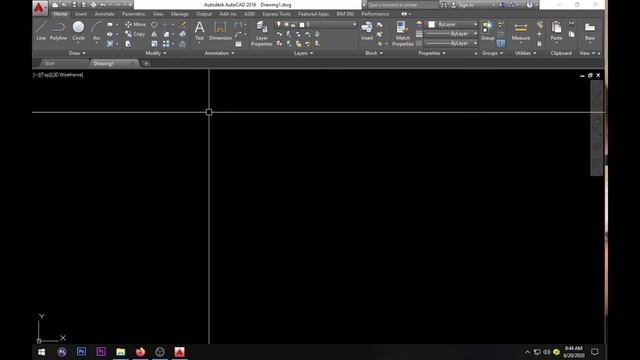The height and width of the screenshot is (360, 640).
Task: Expand the Annotation panel
Action: coord(220,53)
